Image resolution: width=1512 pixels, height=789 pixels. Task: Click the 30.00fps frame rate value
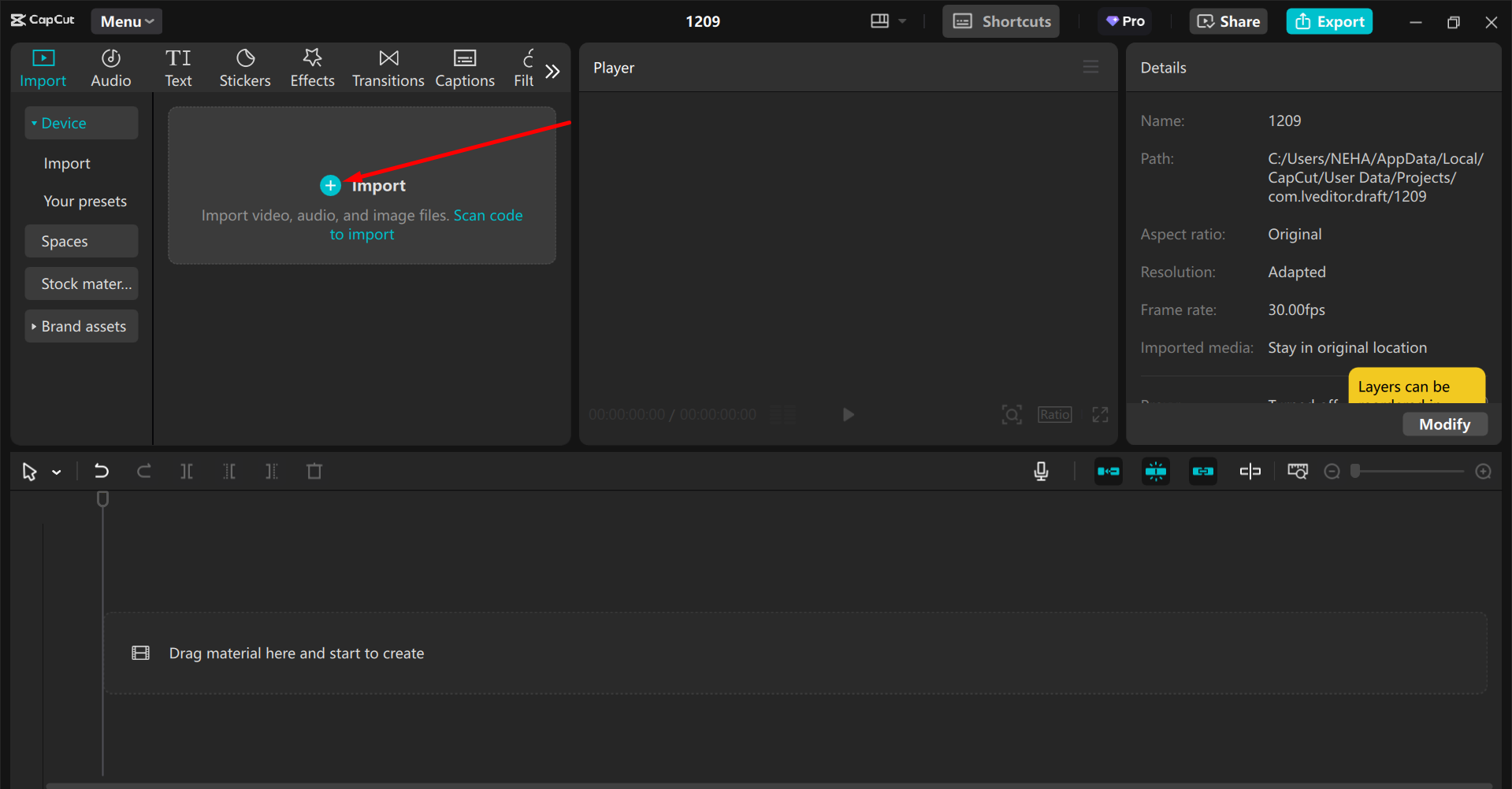point(1296,309)
